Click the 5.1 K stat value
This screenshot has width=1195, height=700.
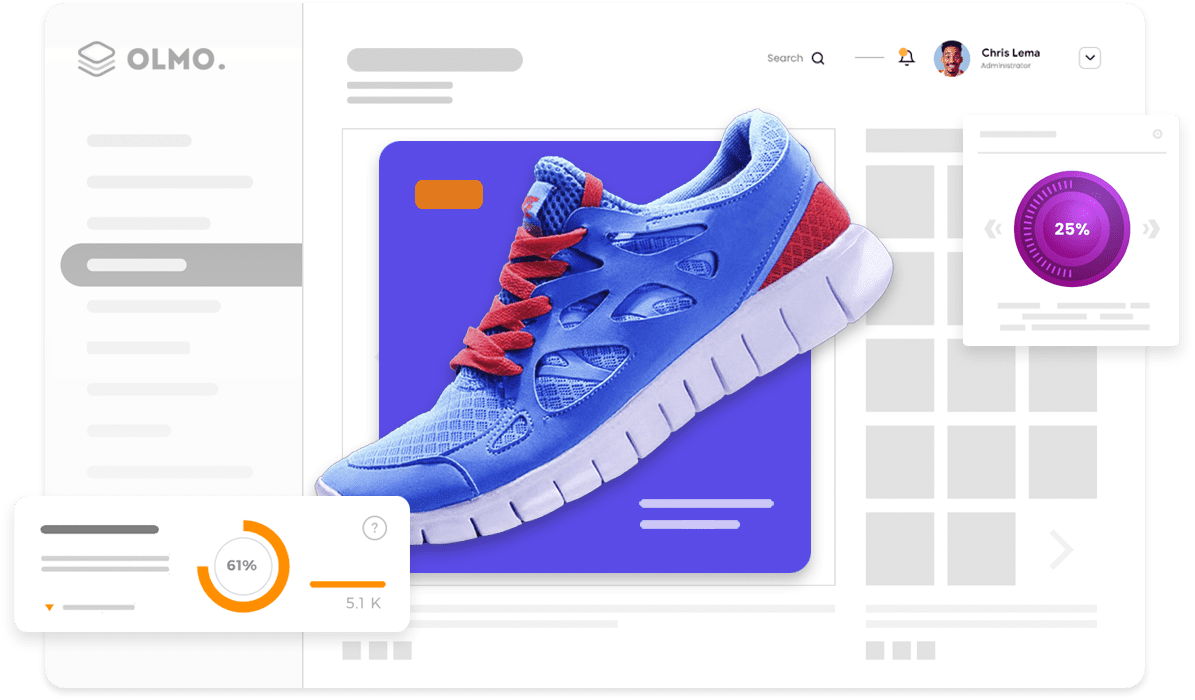362,603
